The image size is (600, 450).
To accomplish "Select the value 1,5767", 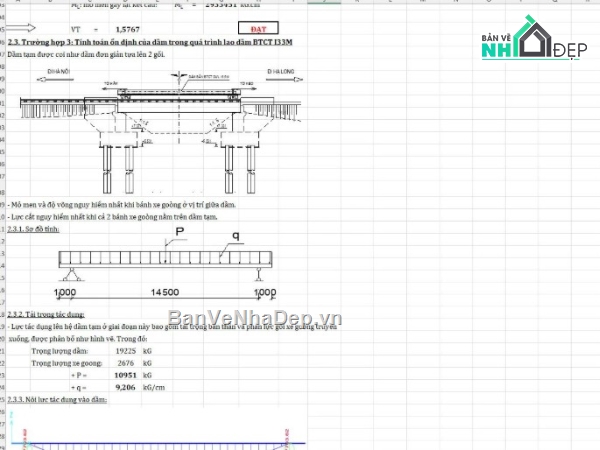I will 127,29.
